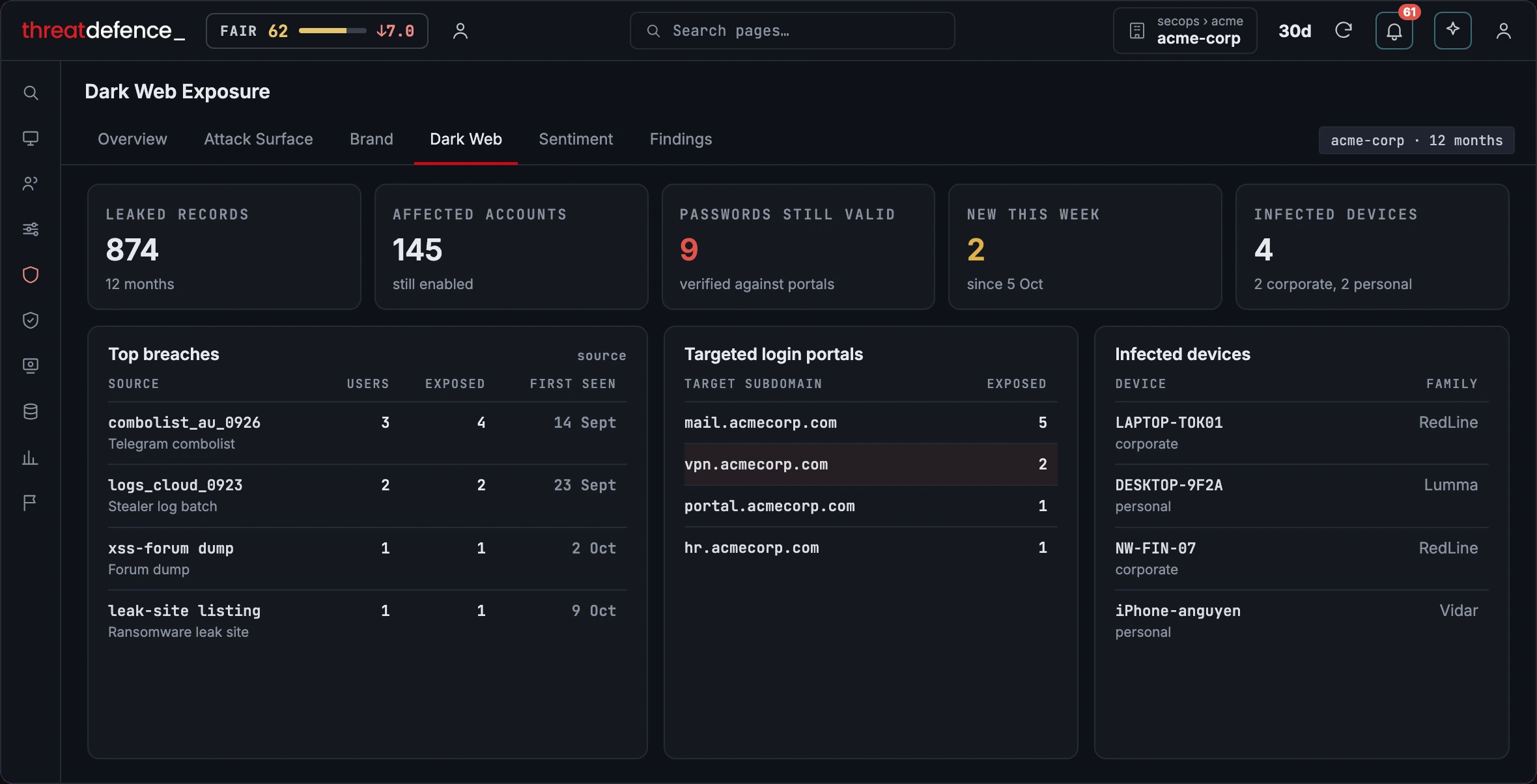The image size is (1537, 784).
Task: Select the Dark Web tab
Action: point(466,139)
